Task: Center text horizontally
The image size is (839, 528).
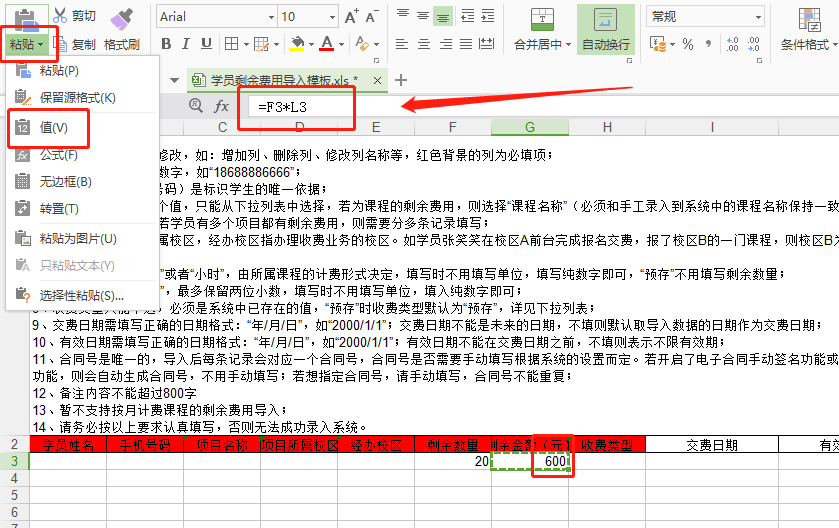Action: pyautogui.click(x=424, y=44)
